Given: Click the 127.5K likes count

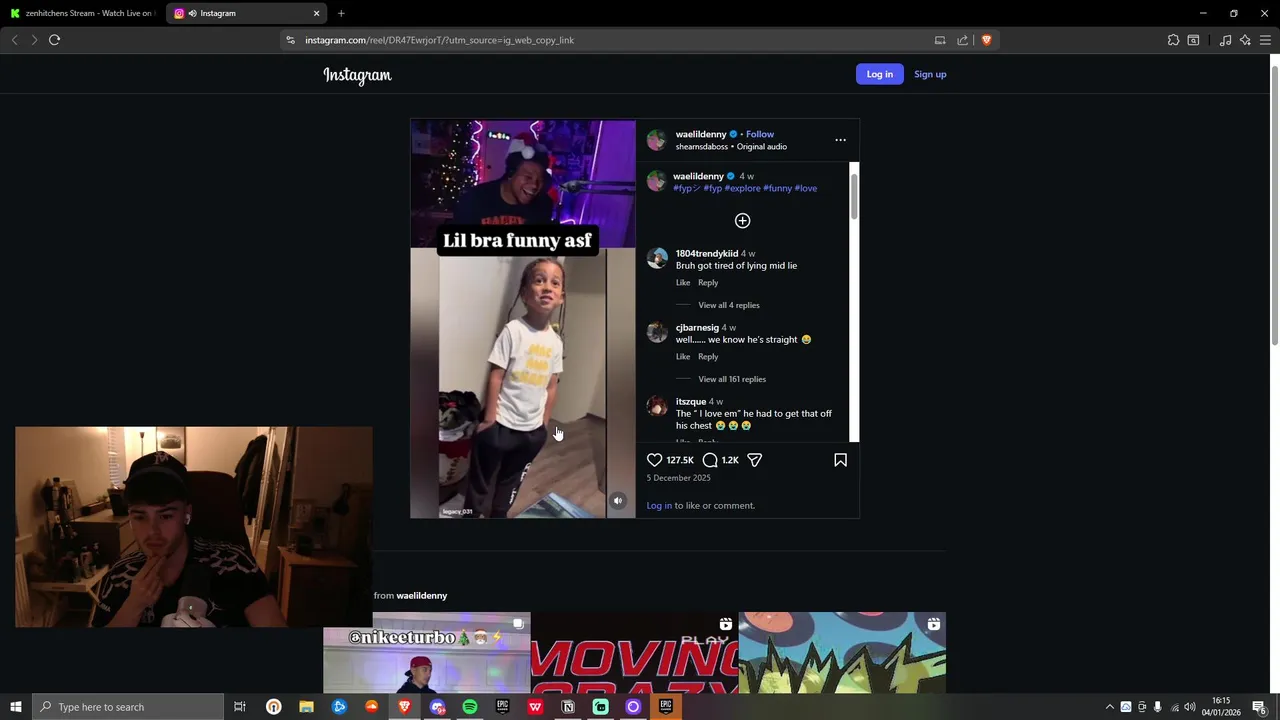Looking at the screenshot, I should (x=680, y=460).
